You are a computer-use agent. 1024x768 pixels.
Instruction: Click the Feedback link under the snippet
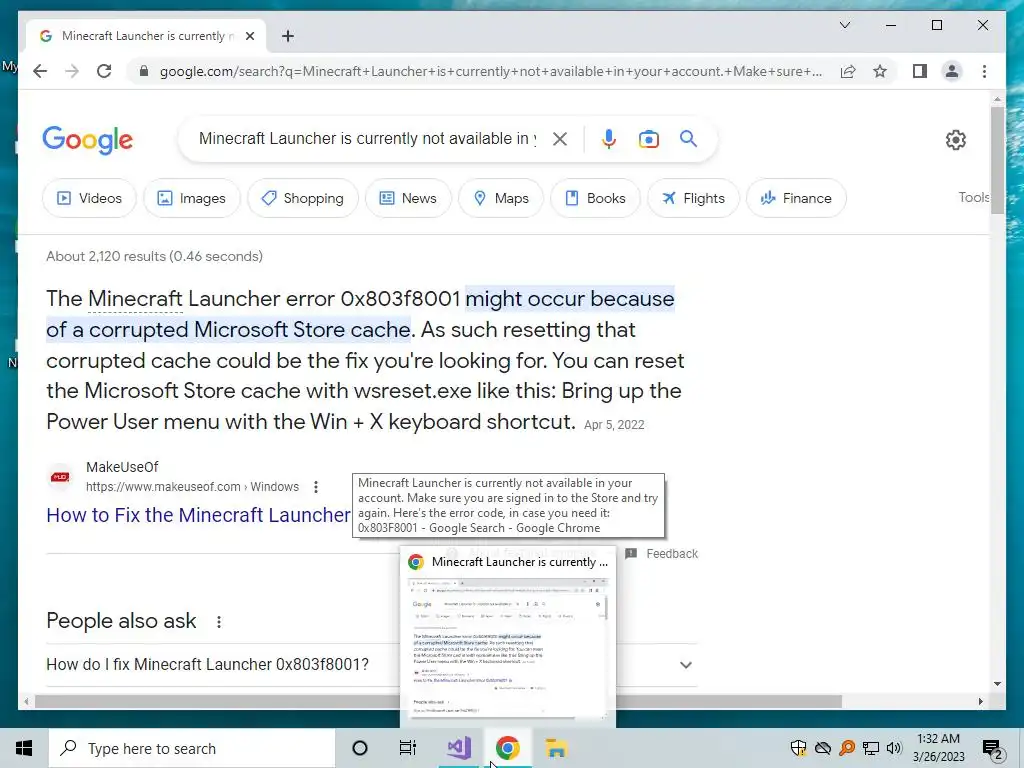pos(662,554)
